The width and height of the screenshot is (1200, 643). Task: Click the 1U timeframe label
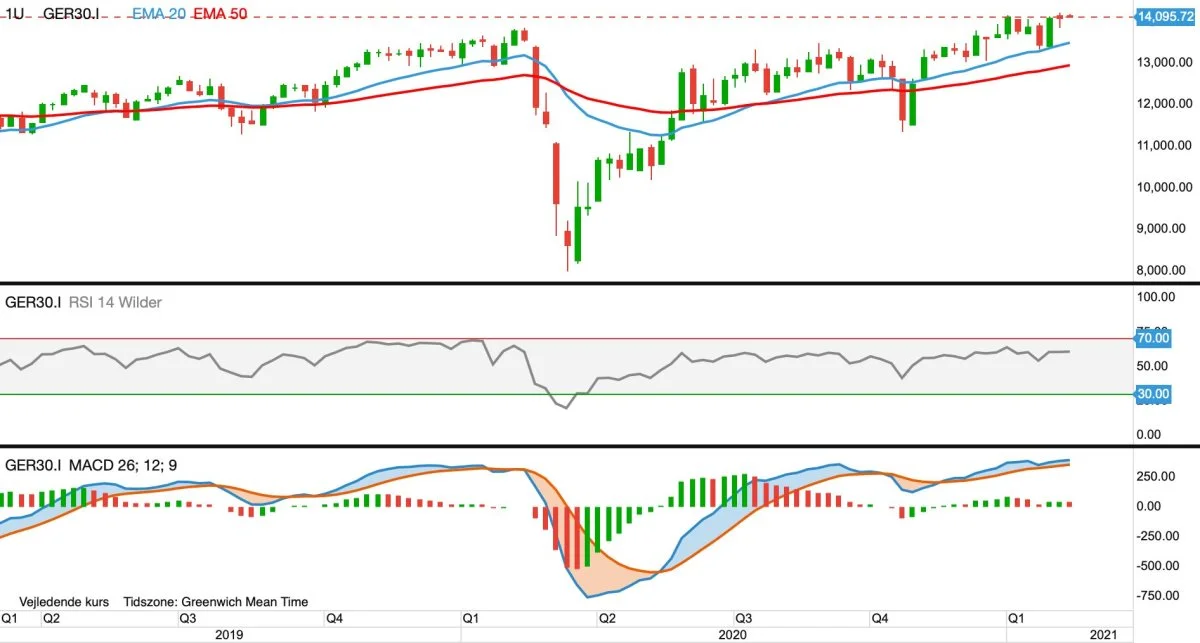(x=16, y=15)
